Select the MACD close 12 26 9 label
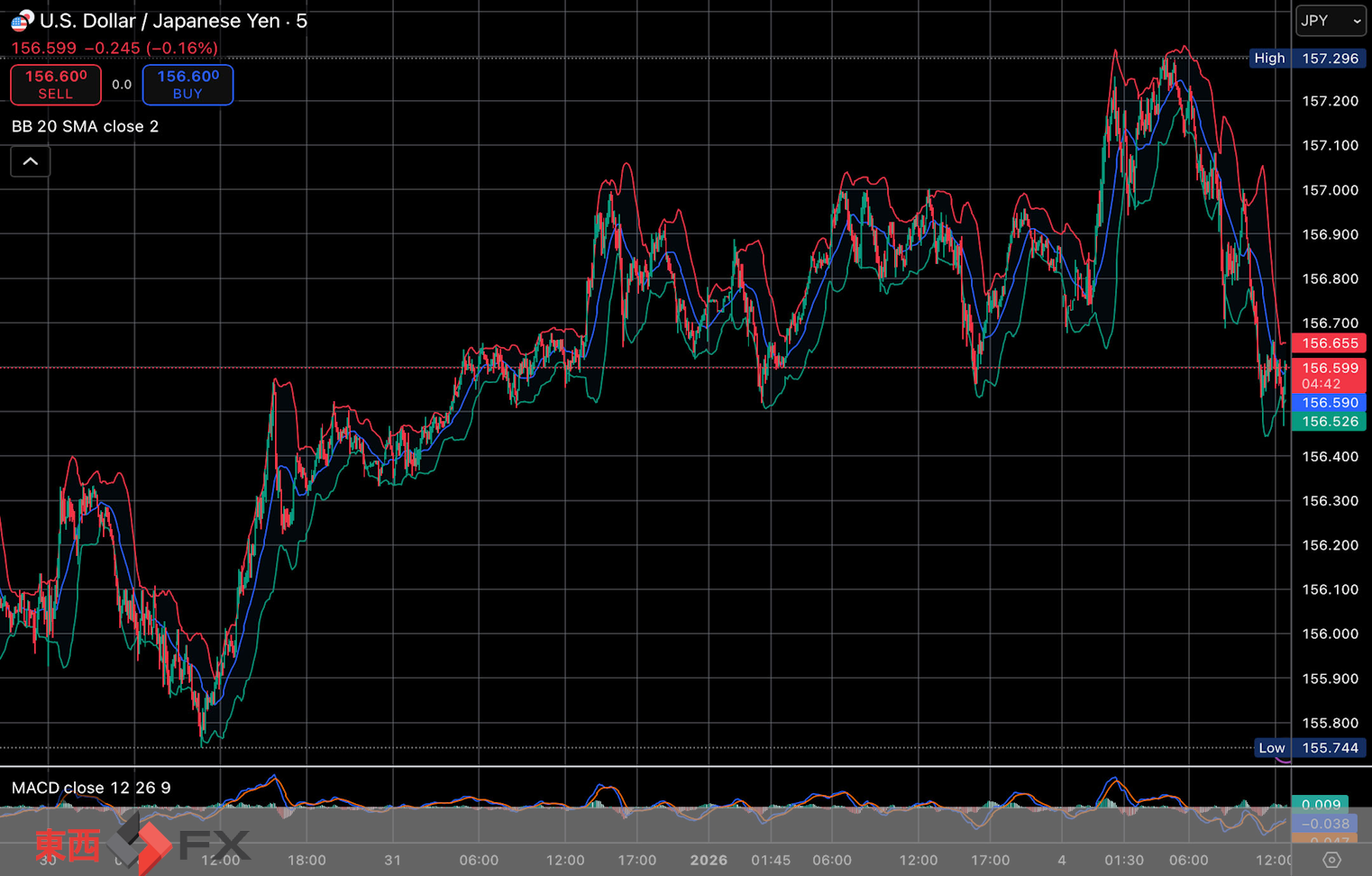Image resolution: width=1372 pixels, height=876 pixels. pos(91,788)
